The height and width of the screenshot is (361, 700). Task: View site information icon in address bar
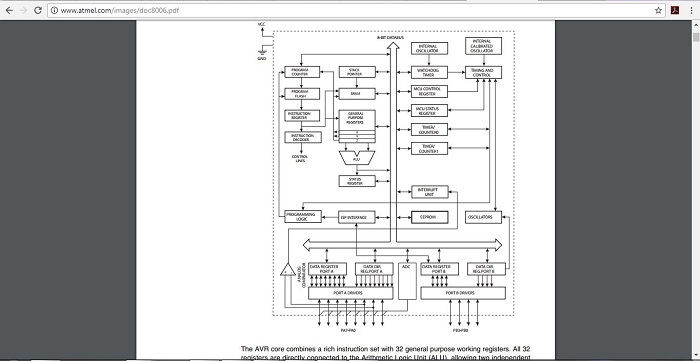(x=54, y=10)
